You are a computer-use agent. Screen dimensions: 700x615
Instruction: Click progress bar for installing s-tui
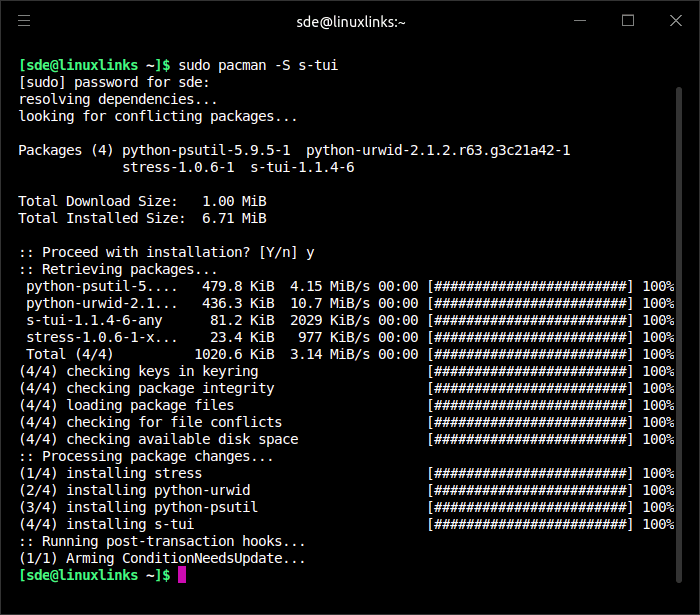click(x=530, y=524)
